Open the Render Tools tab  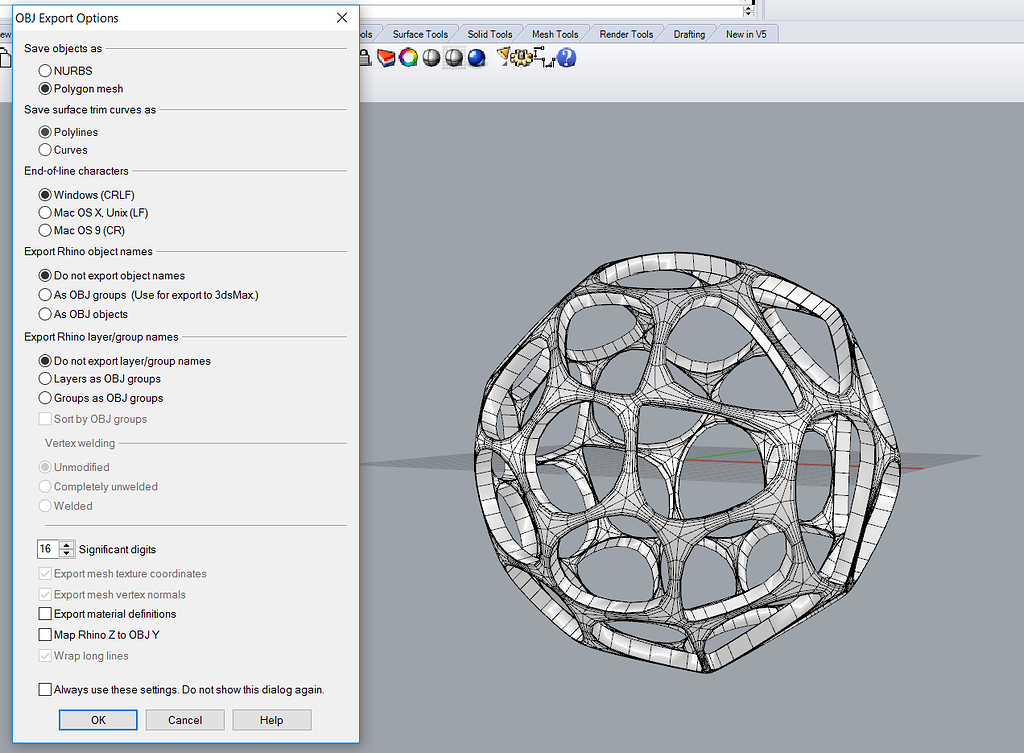tap(625, 33)
